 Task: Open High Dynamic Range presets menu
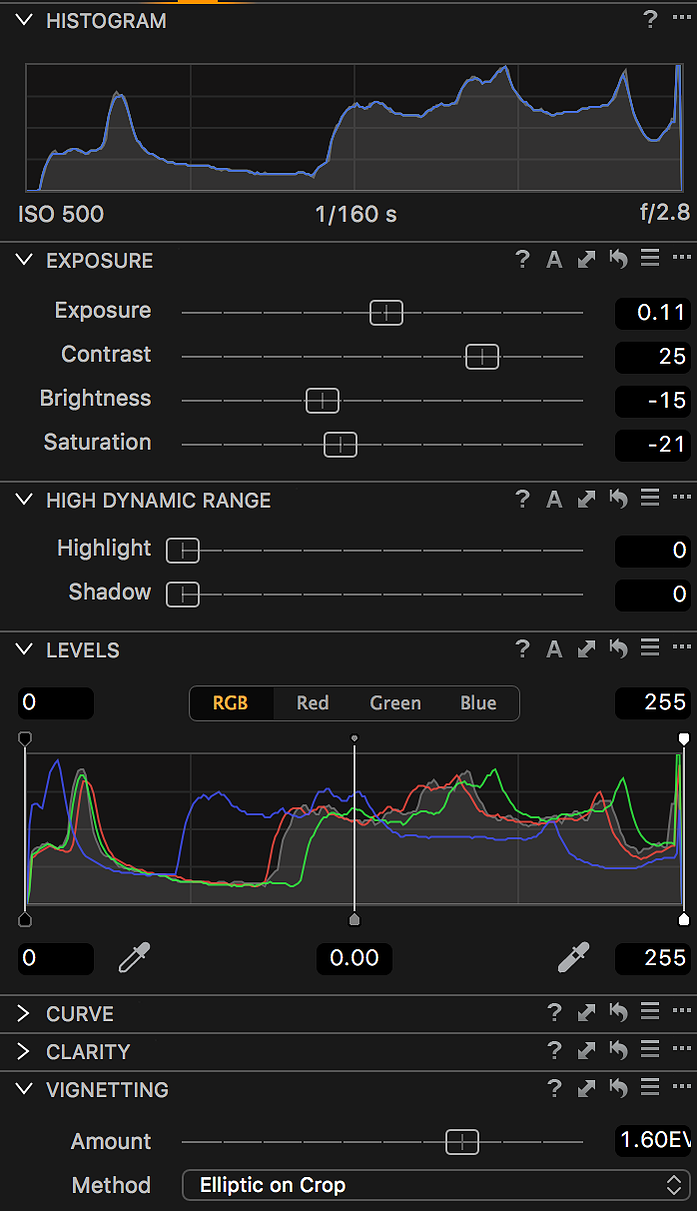[650, 498]
